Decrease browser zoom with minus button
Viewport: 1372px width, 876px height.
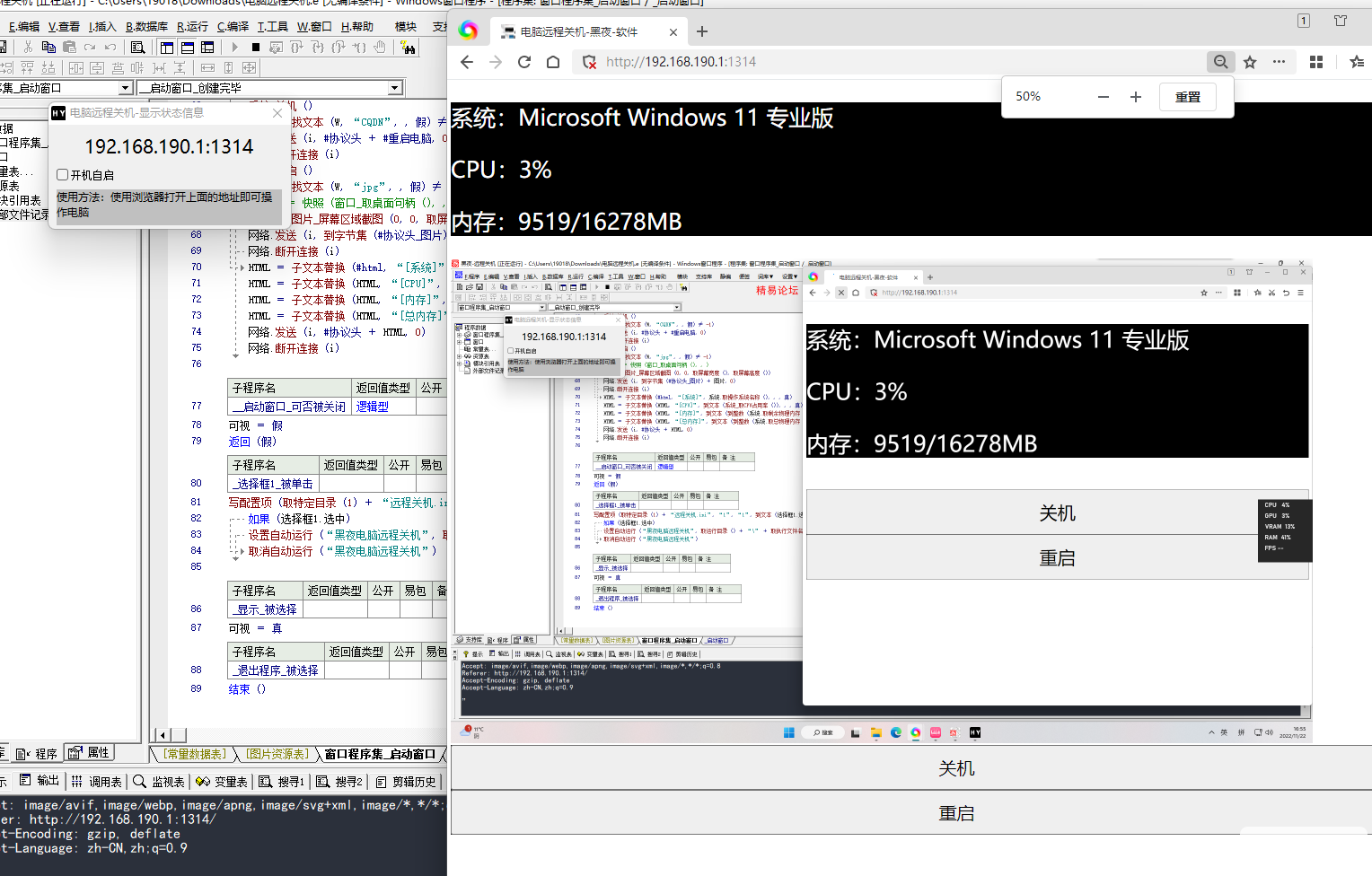coord(1104,97)
